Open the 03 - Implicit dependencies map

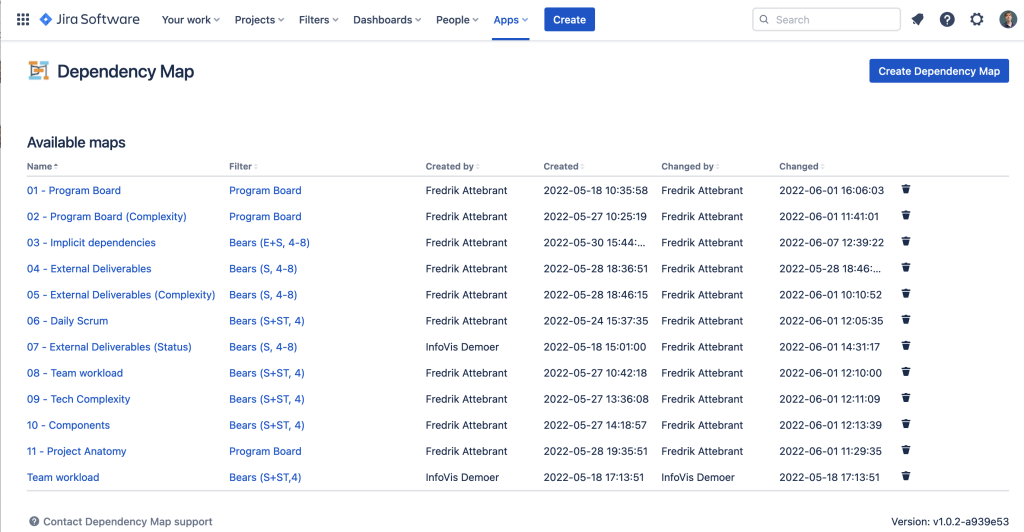pos(91,242)
